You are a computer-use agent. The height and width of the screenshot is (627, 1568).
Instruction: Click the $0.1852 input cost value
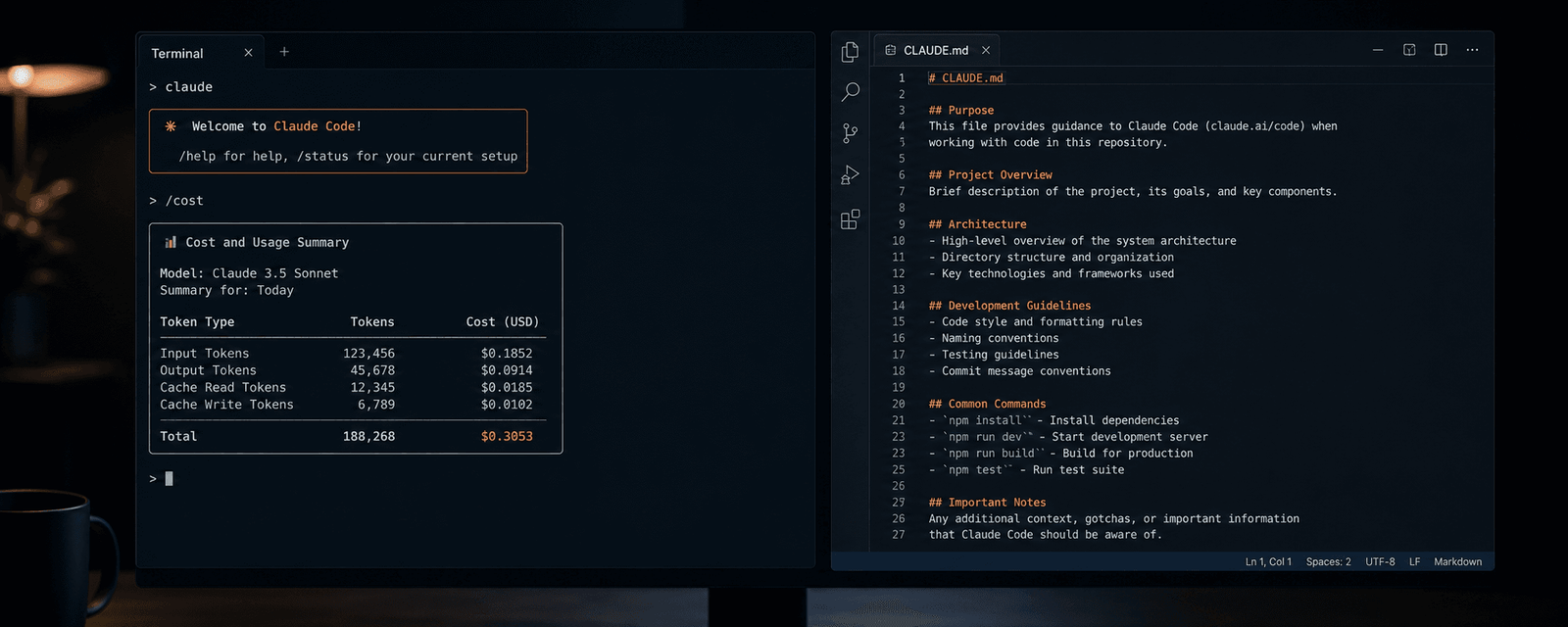click(507, 353)
